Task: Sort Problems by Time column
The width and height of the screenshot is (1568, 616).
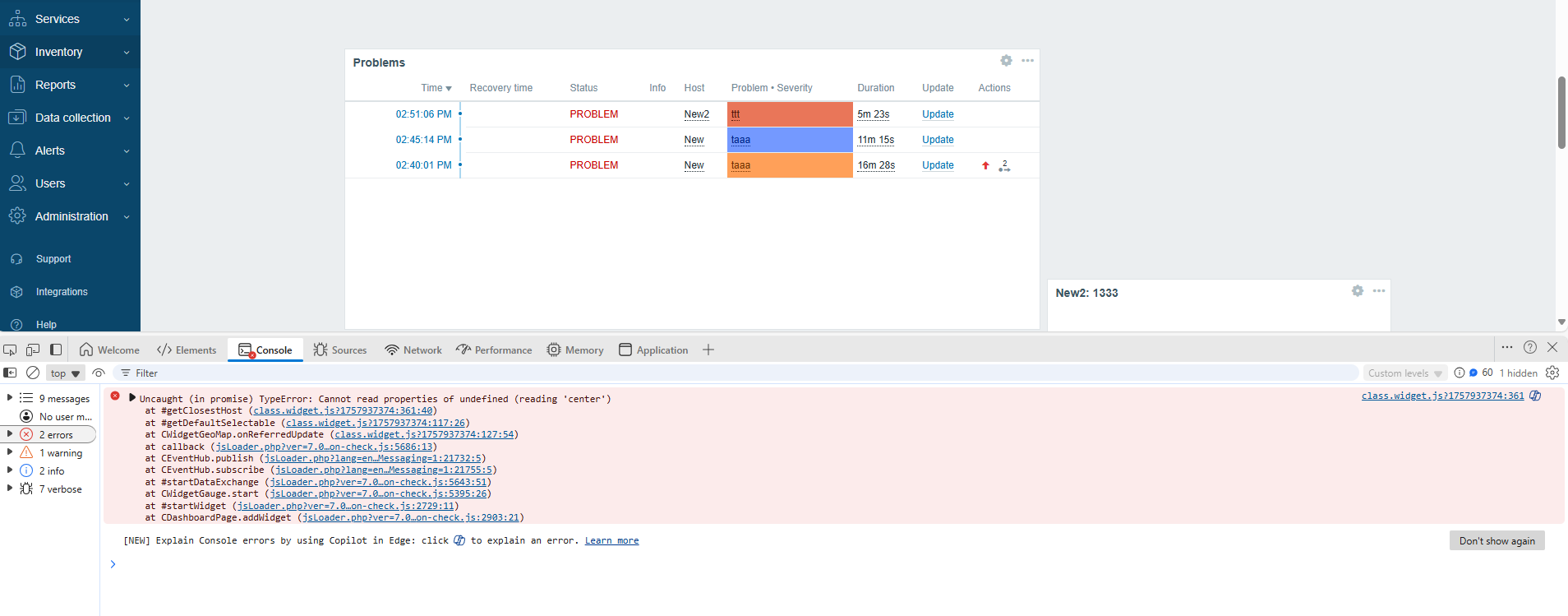Action: point(436,88)
